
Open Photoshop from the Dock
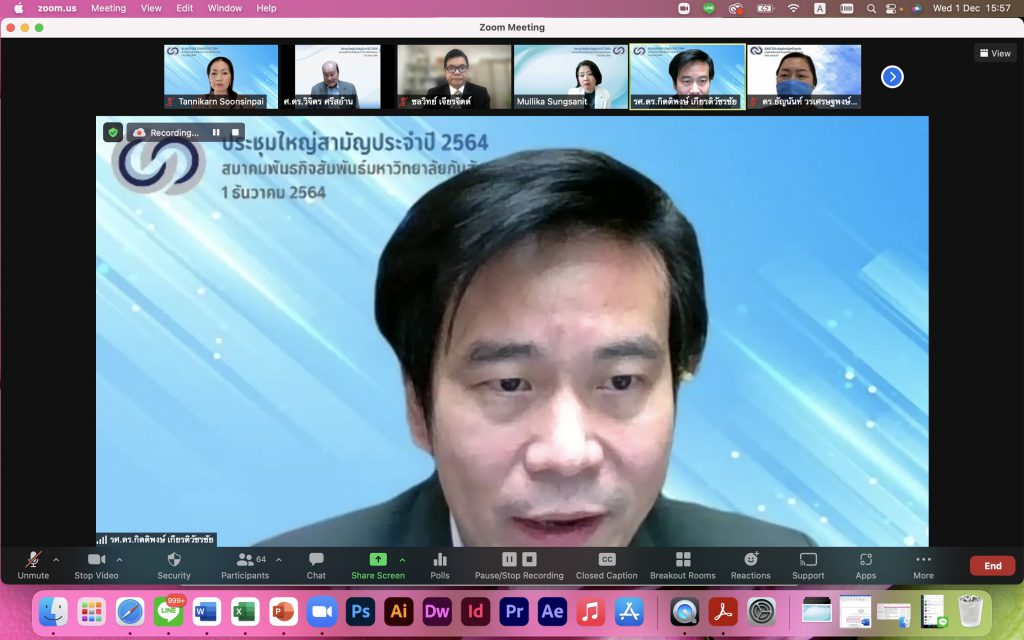pyautogui.click(x=360, y=612)
